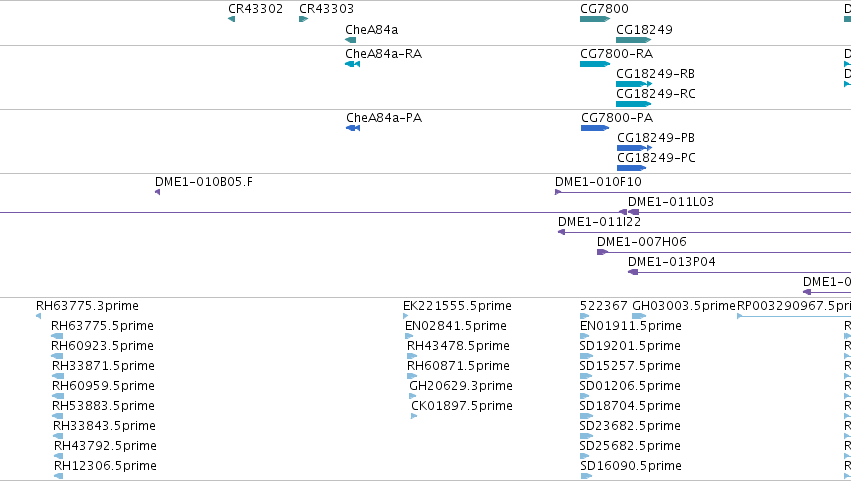Select the RH43792.5prime EST label

click(x=105, y=447)
